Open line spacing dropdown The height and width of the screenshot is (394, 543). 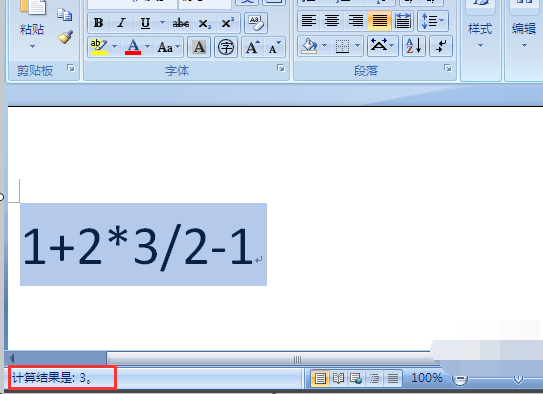coord(433,21)
